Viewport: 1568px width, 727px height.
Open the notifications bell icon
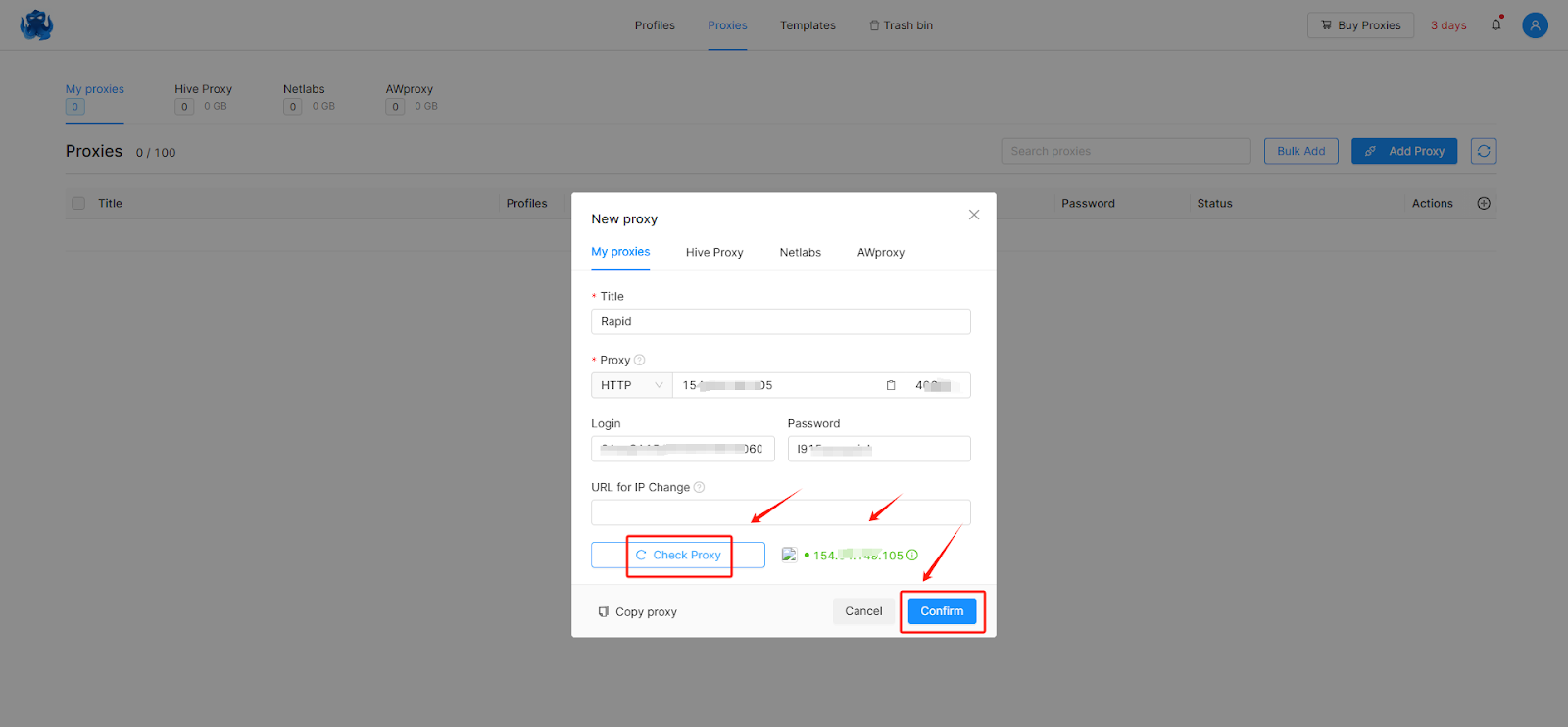click(x=1496, y=24)
